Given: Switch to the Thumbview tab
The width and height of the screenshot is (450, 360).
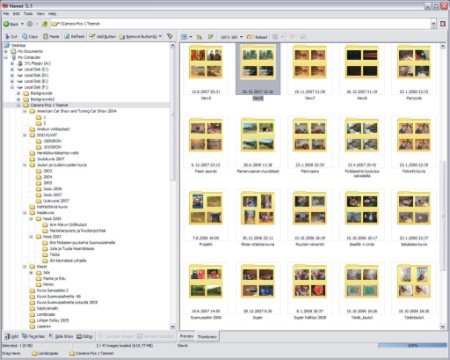Looking at the screenshot, I should (x=207, y=337).
